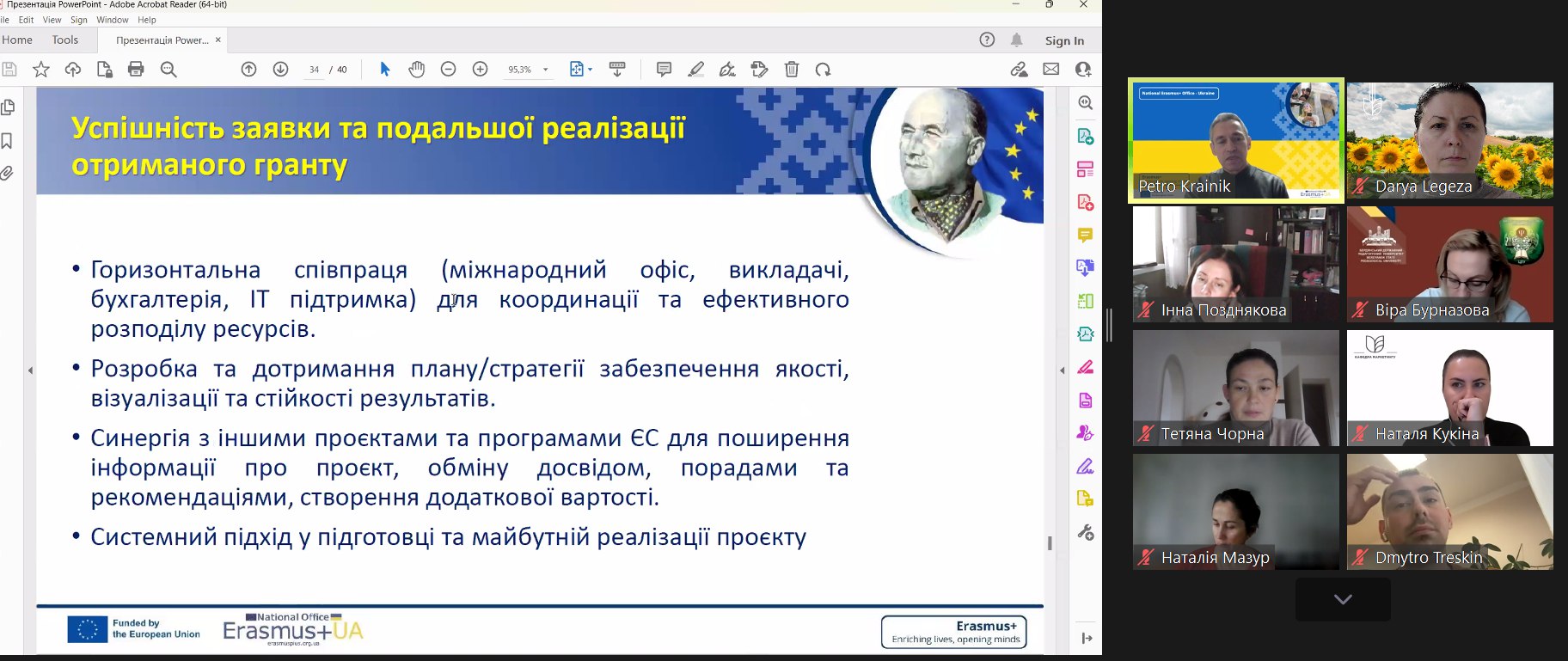Open the thumbnails pages panel
1568x661 pixels.
pos(9,107)
